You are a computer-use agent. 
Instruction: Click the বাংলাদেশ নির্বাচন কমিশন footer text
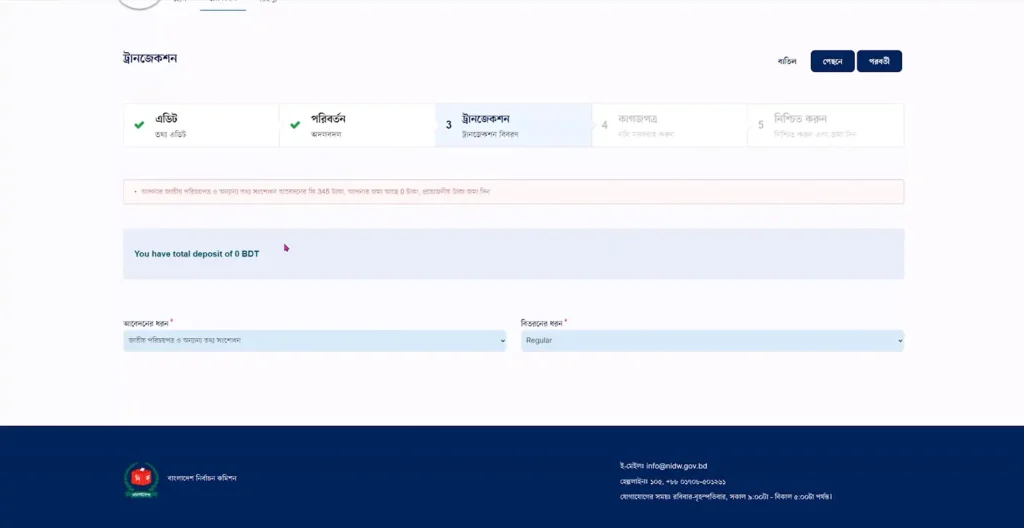202,478
